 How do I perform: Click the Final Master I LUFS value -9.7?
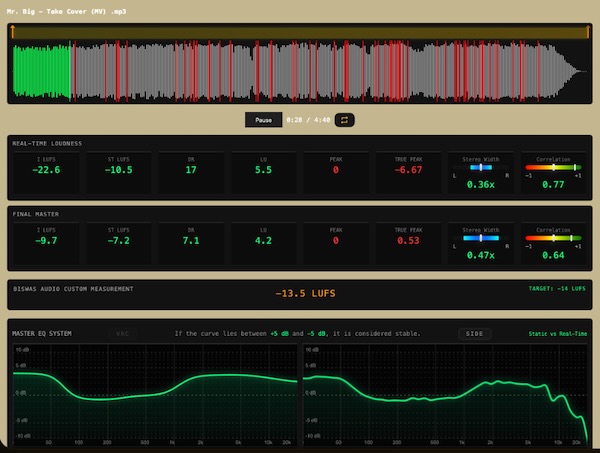pos(46,241)
